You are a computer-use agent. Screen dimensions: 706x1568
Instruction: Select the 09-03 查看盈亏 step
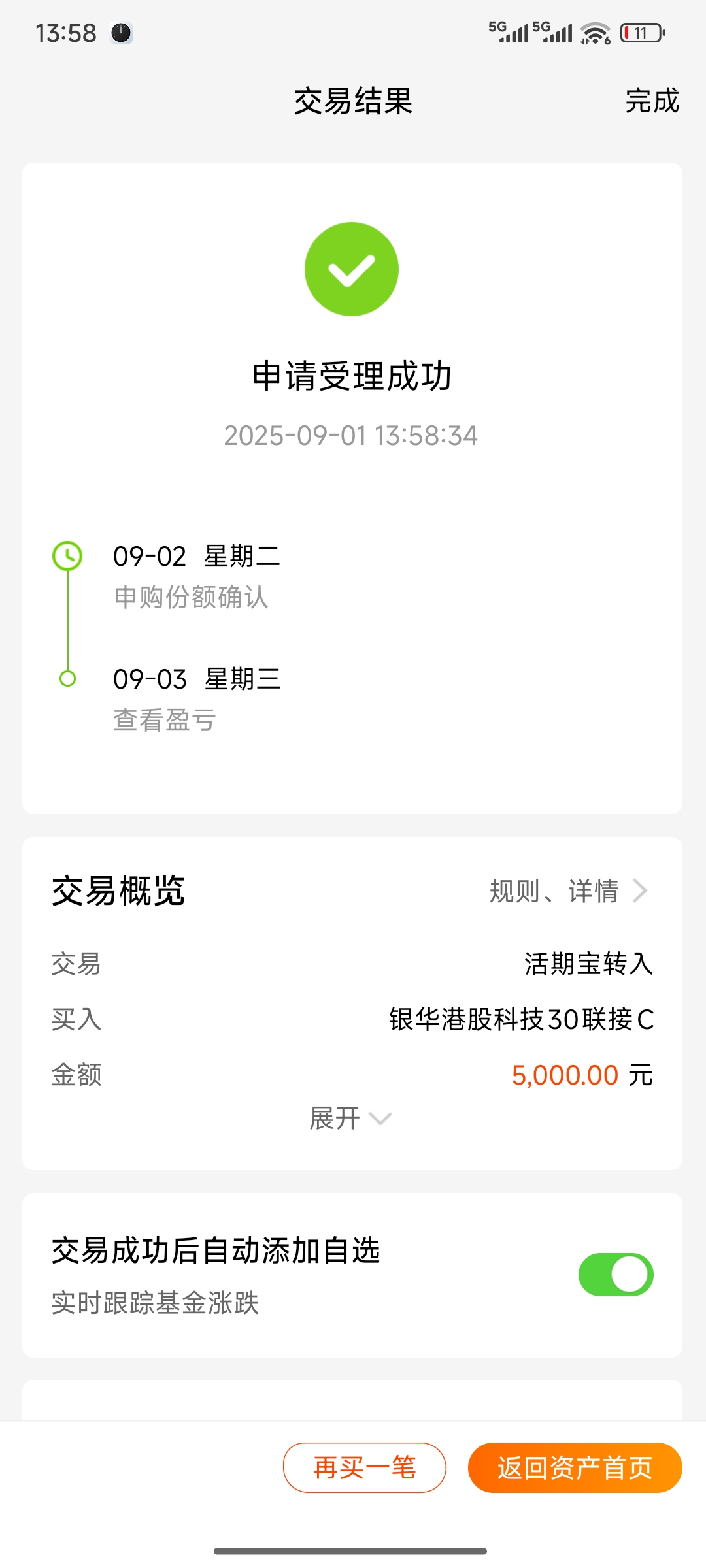(x=197, y=699)
